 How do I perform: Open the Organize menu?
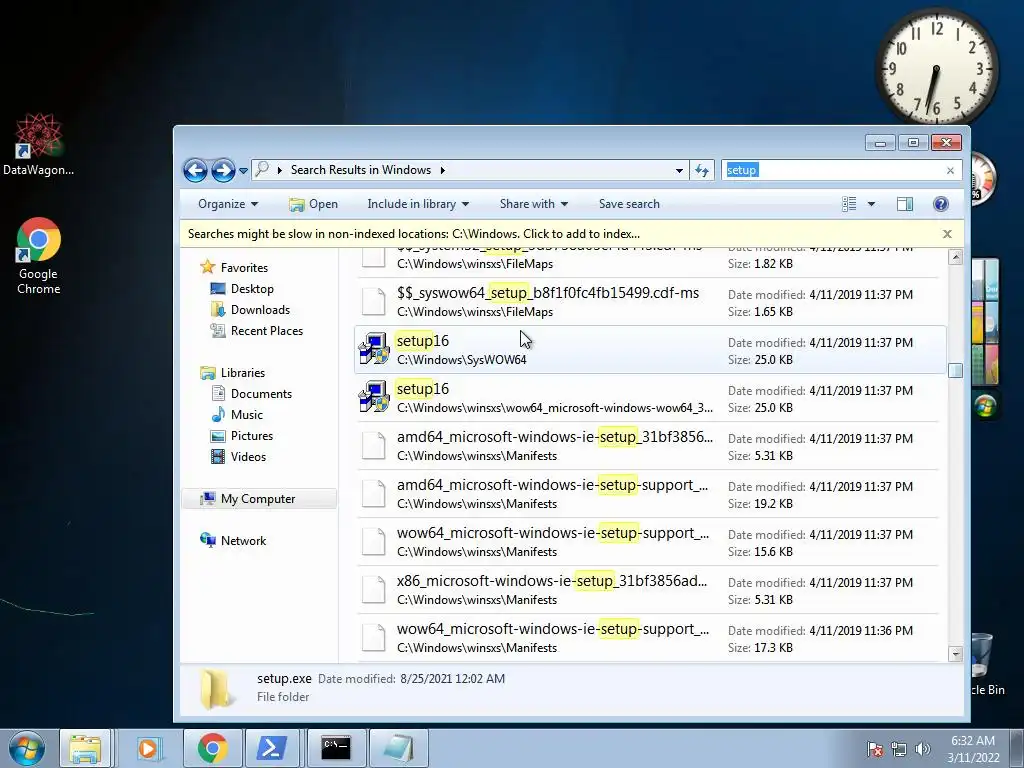tap(228, 204)
